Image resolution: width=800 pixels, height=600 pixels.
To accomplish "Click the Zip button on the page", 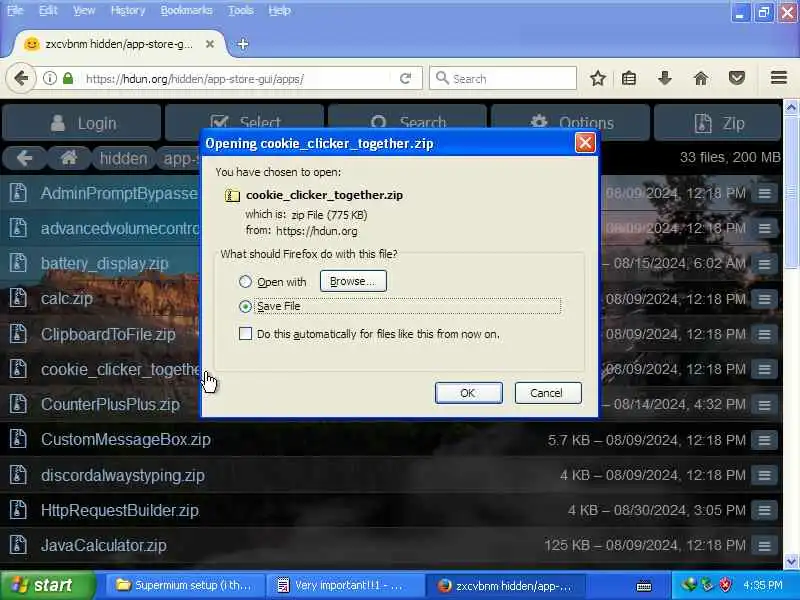I will pos(717,122).
